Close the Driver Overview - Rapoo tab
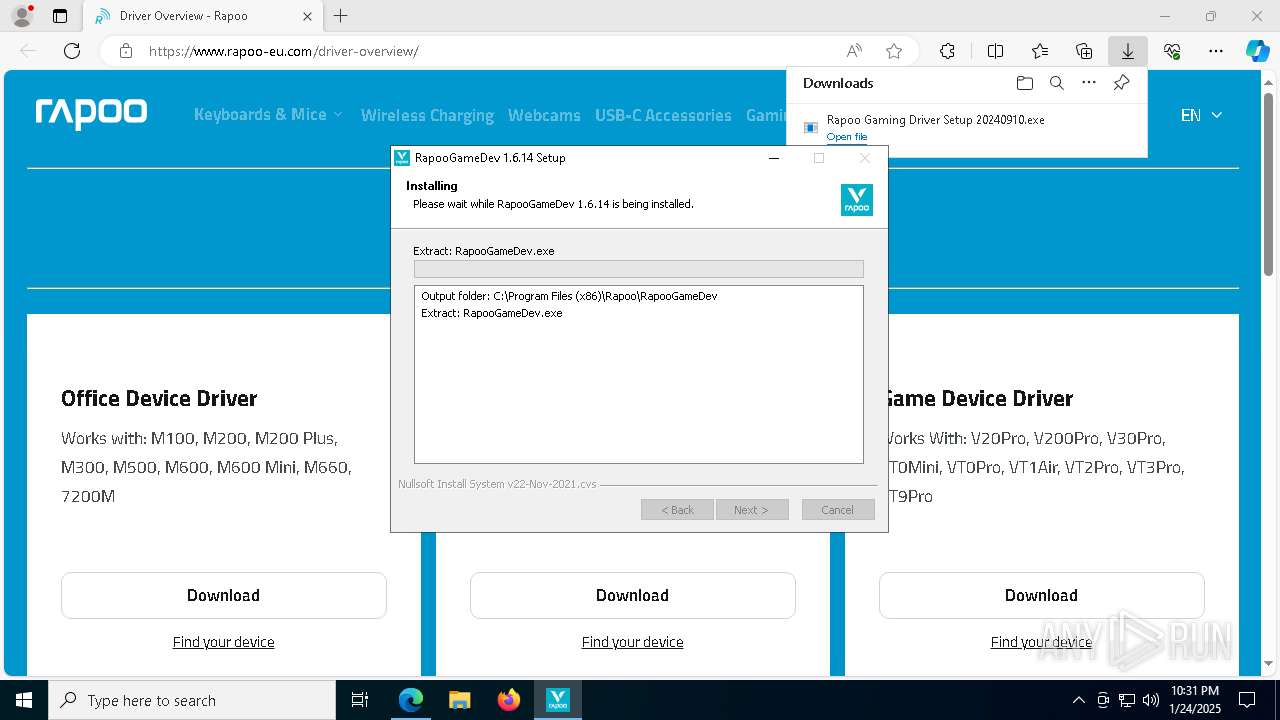This screenshot has width=1280, height=720. coord(307,16)
